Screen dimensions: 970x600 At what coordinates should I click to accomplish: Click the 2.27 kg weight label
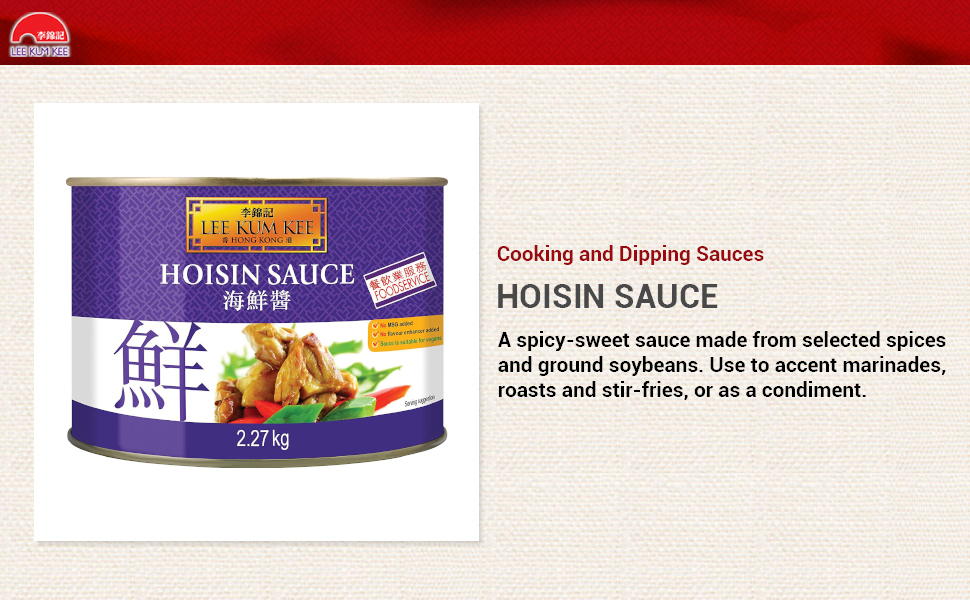[x=262, y=439]
